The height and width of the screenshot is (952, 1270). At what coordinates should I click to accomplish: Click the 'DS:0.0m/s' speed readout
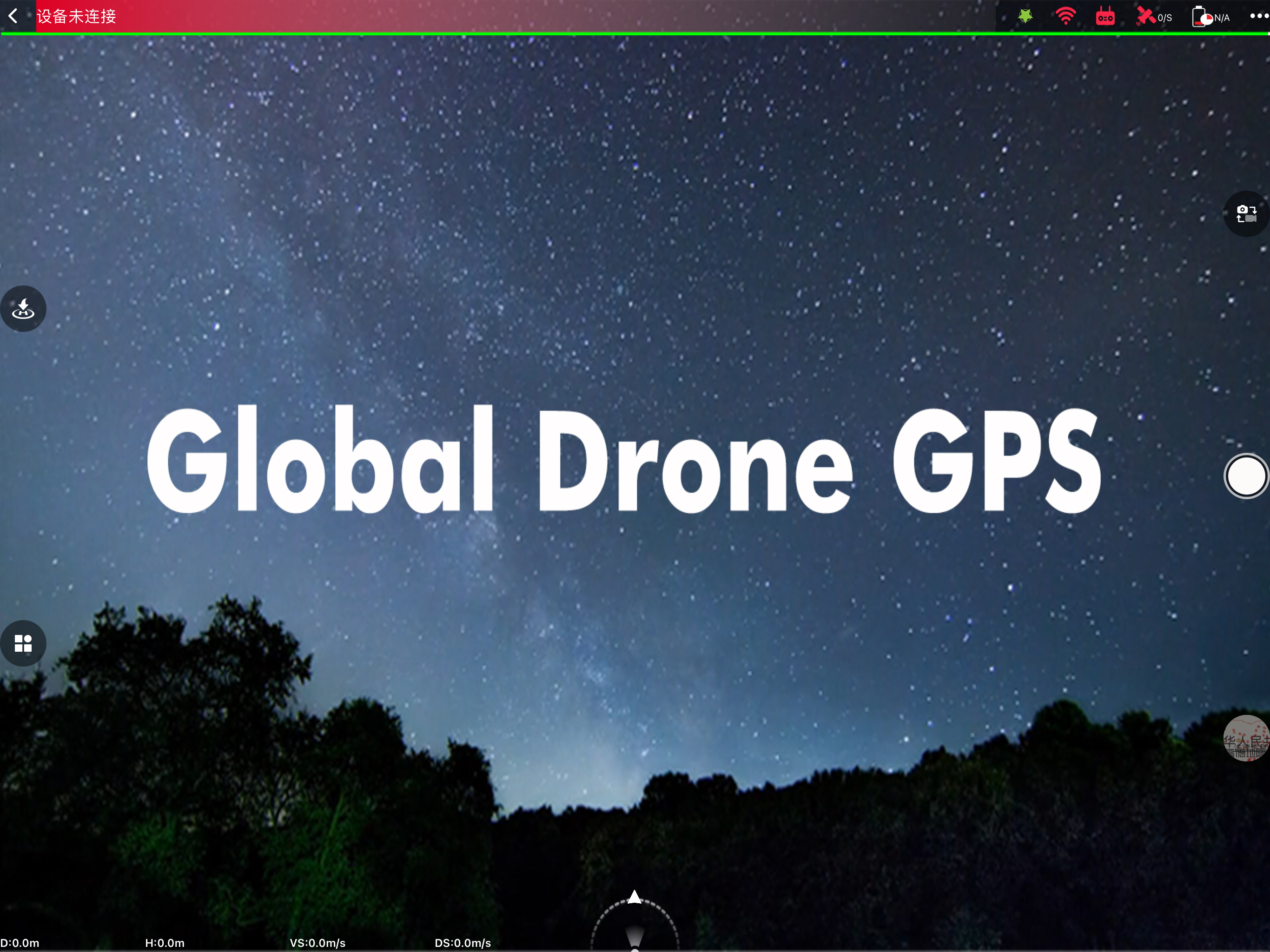[x=463, y=943]
